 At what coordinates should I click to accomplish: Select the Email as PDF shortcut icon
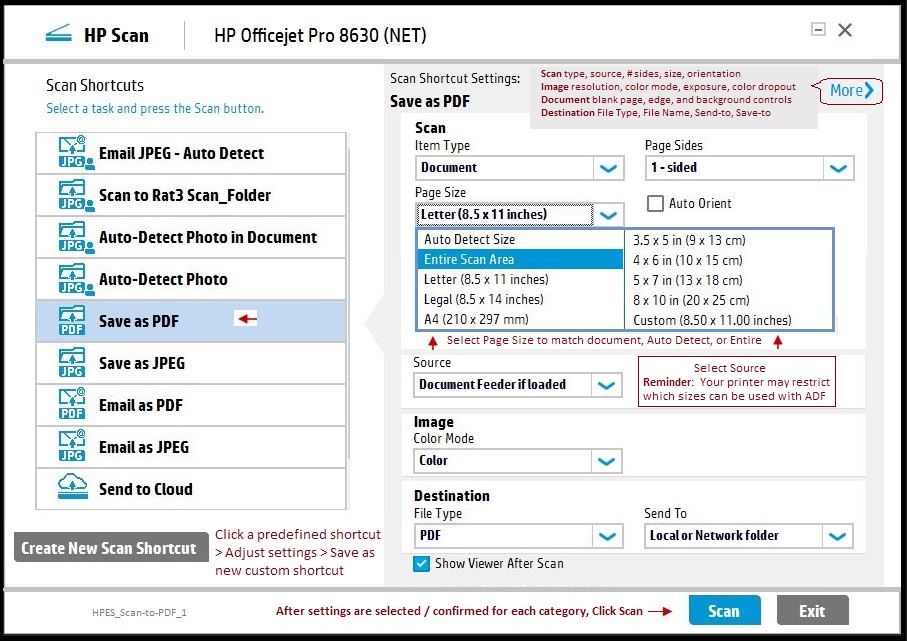(71, 405)
